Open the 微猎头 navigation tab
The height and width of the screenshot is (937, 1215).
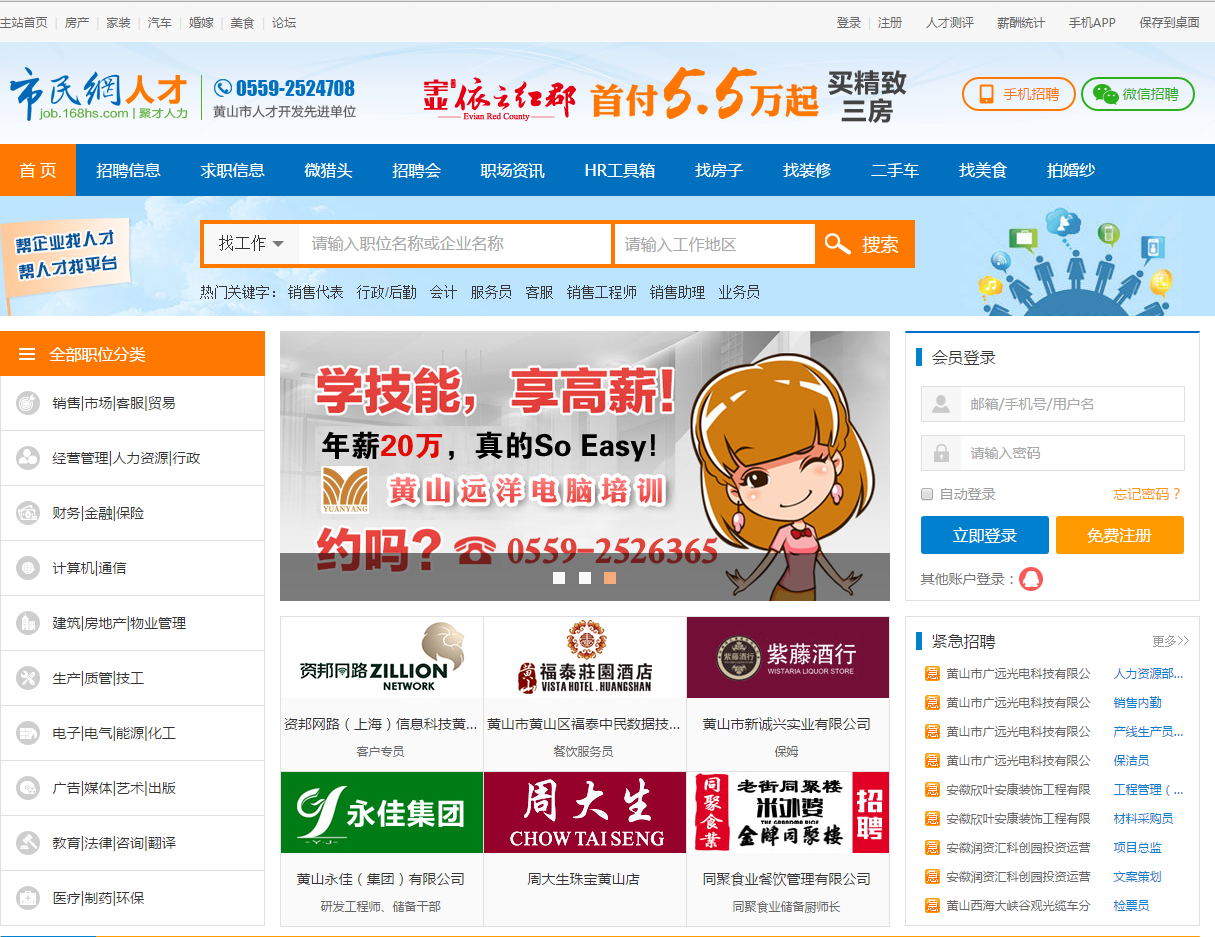tap(328, 170)
